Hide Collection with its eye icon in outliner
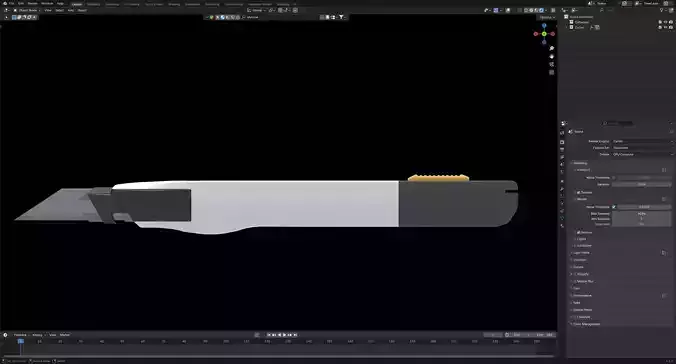 665,22
